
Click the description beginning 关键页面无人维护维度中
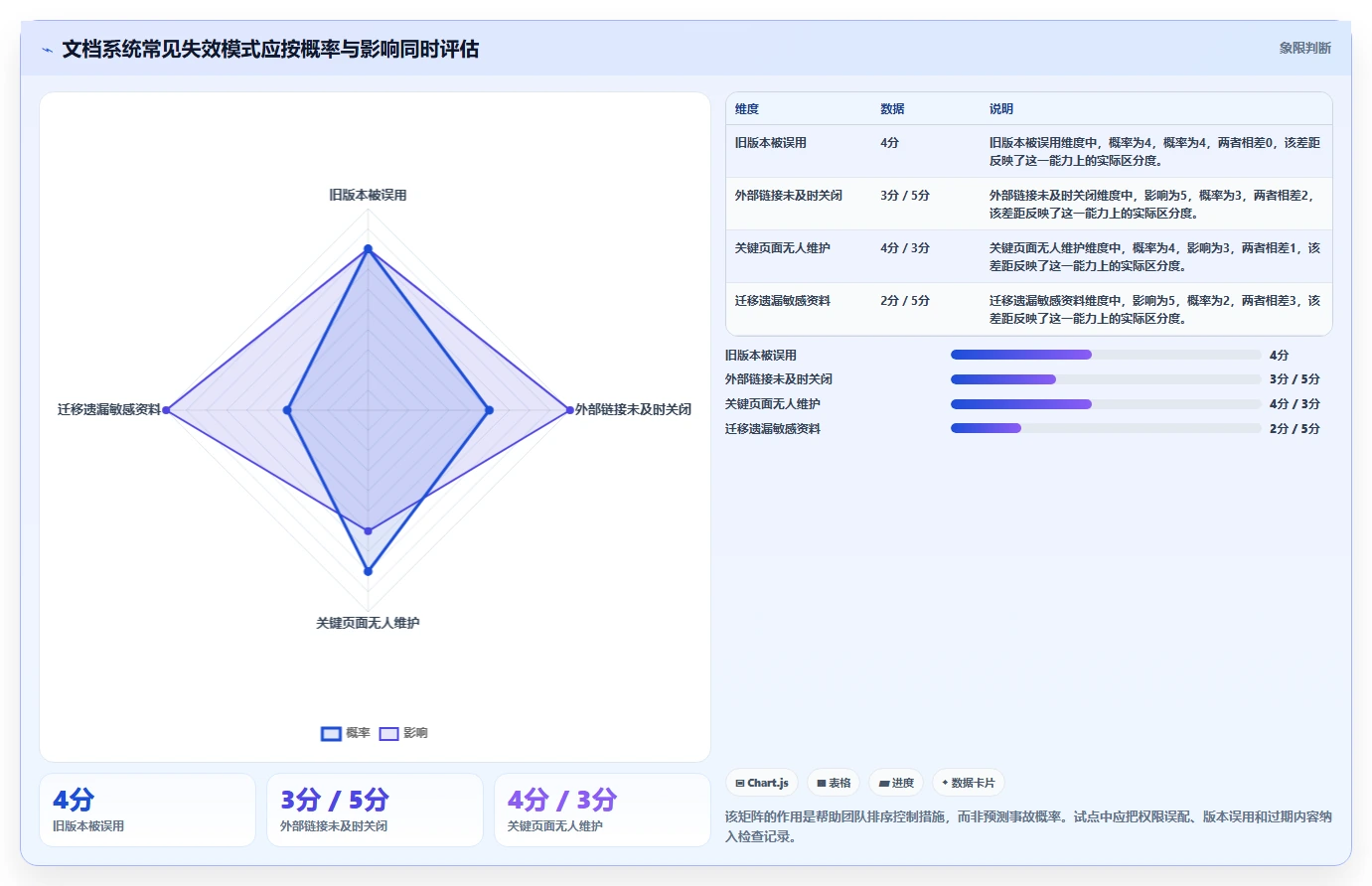1154,257
